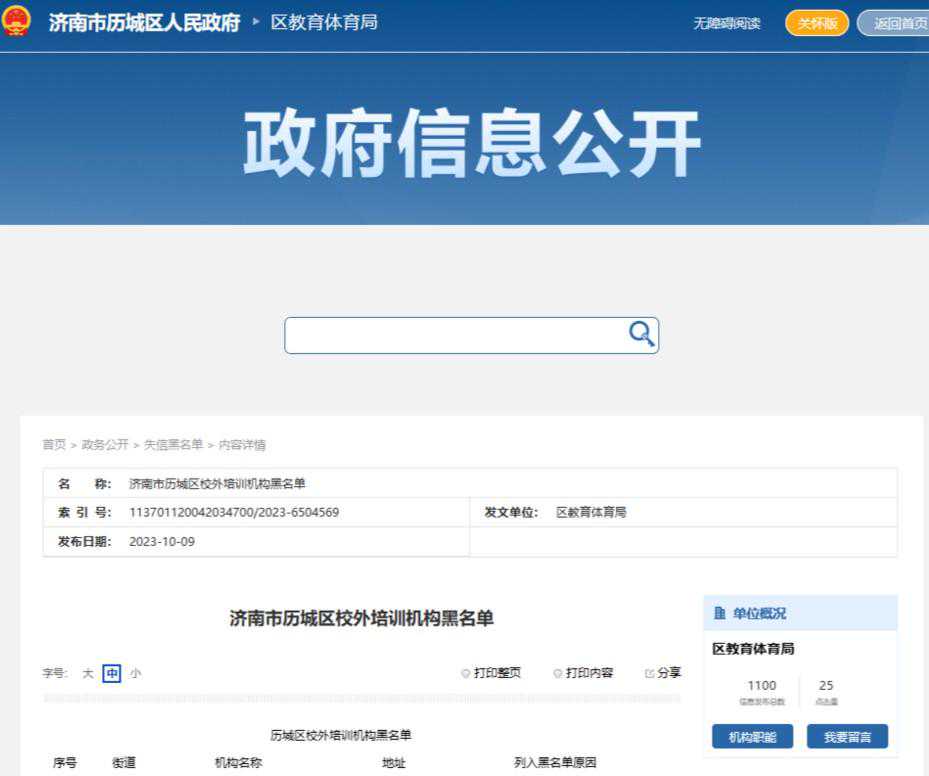Open 首页 in the breadcrumb

[54, 445]
